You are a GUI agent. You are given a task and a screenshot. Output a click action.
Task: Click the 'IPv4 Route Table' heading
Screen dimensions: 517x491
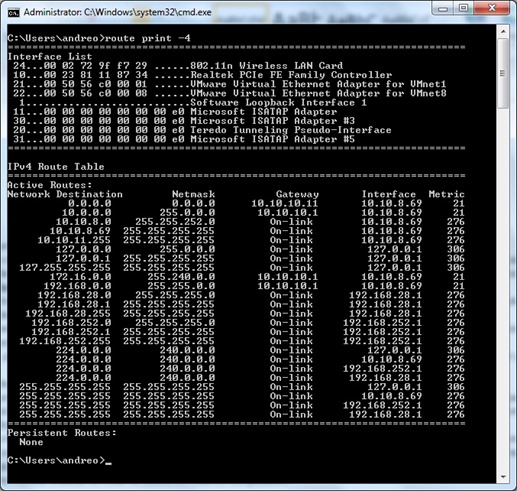click(x=56, y=166)
